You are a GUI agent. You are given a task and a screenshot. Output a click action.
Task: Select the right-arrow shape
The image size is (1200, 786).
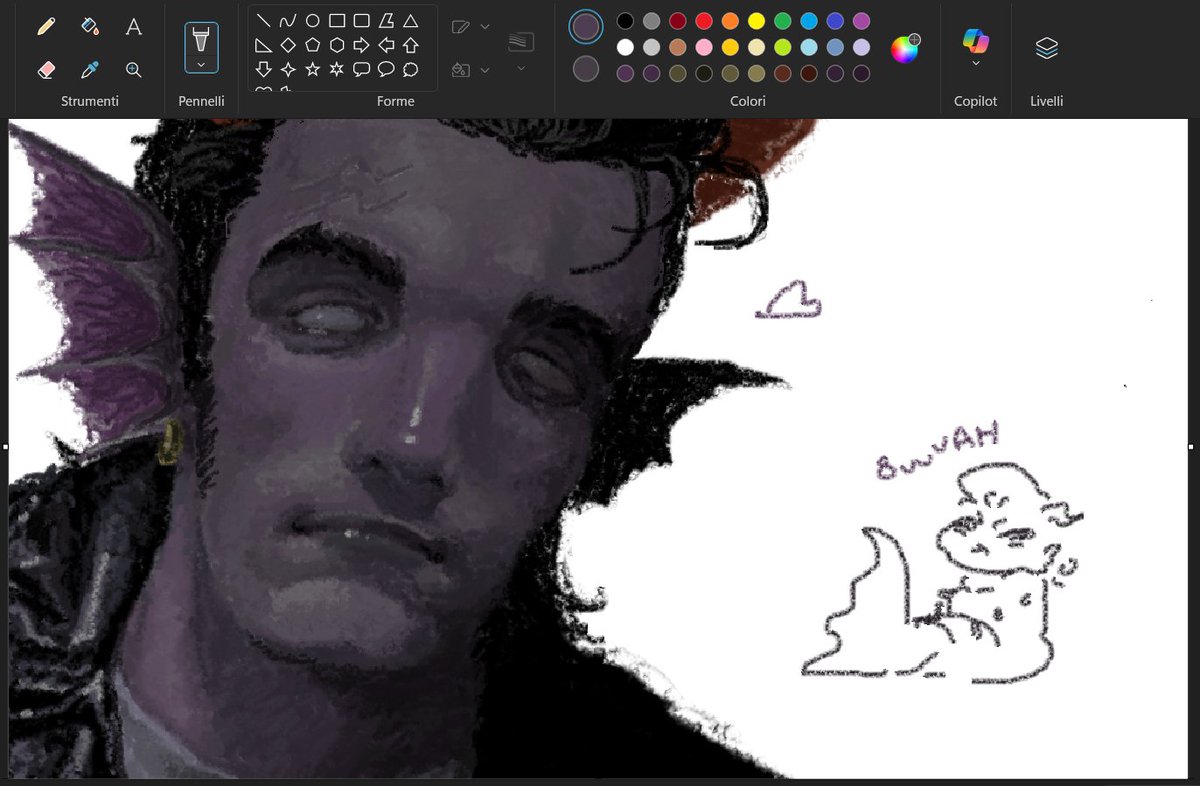(x=362, y=44)
